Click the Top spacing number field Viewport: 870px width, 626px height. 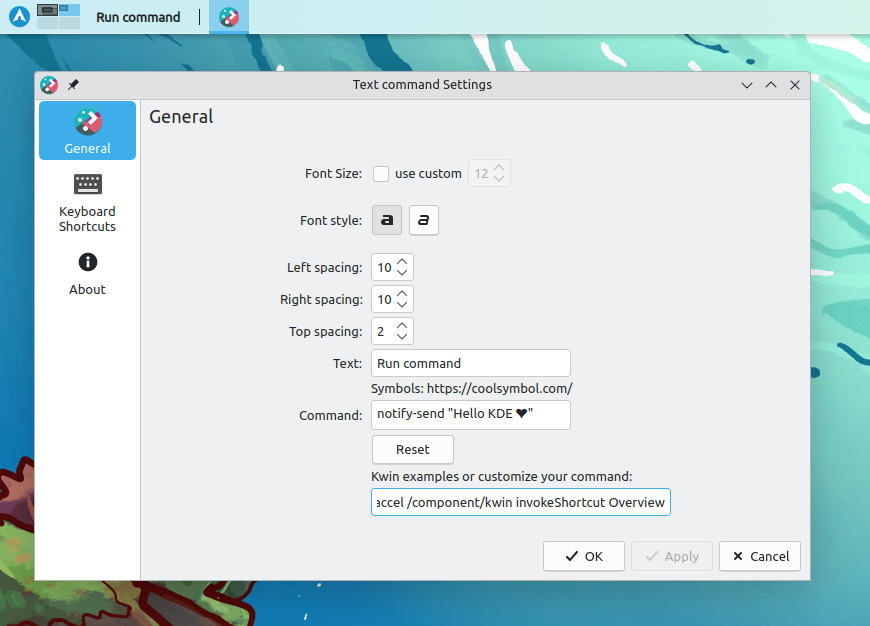point(384,331)
